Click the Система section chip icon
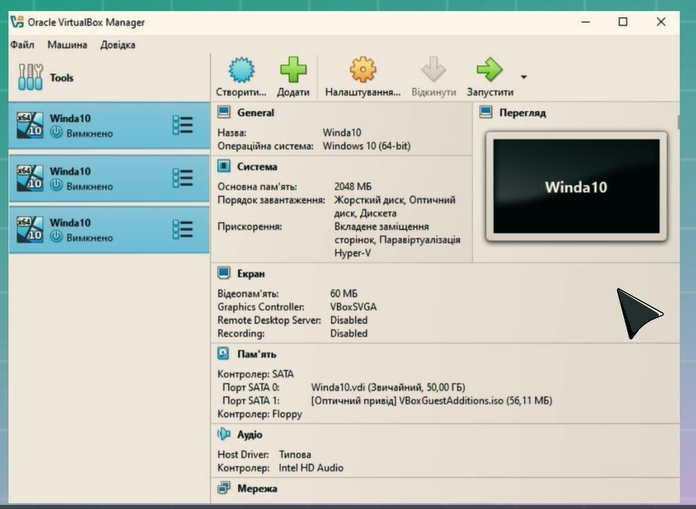 [224, 166]
